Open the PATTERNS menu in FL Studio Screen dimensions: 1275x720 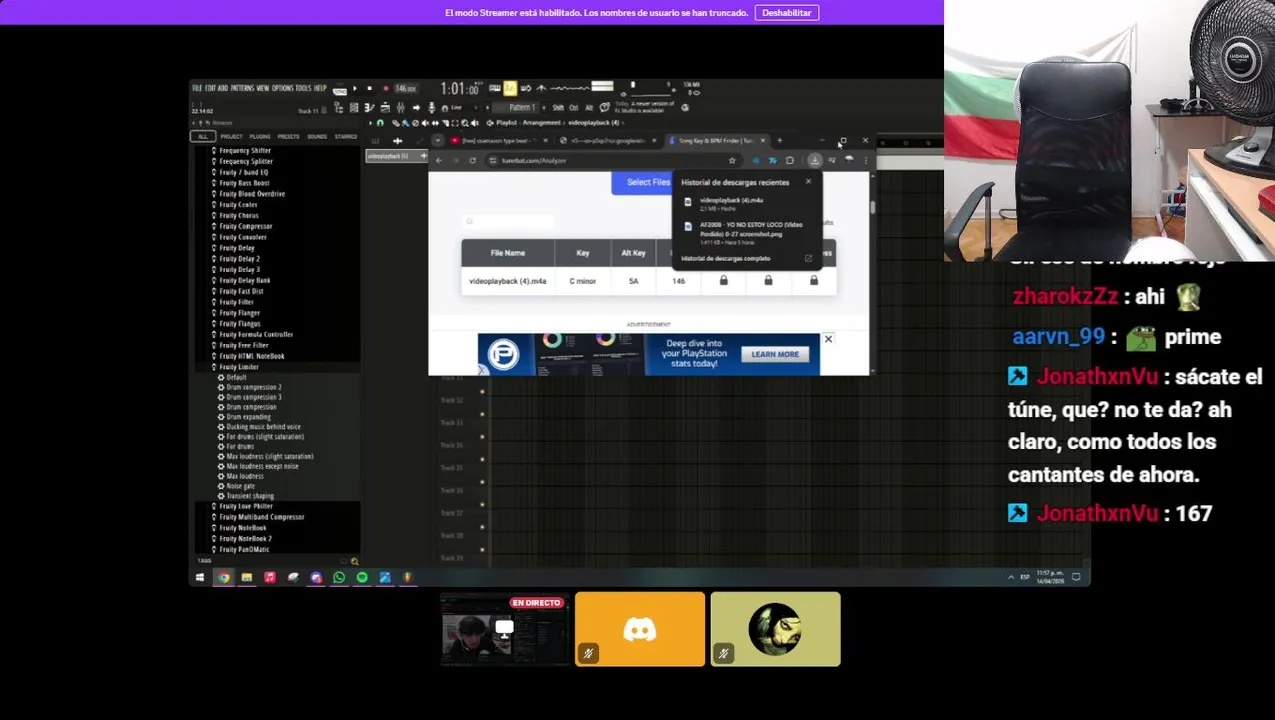(x=242, y=88)
